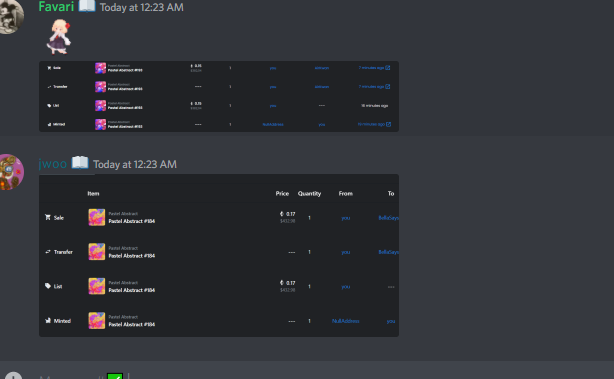Click the book badge next to jwoo
The image size is (614, 379).
pyautogui.click(x=80, y=162)
